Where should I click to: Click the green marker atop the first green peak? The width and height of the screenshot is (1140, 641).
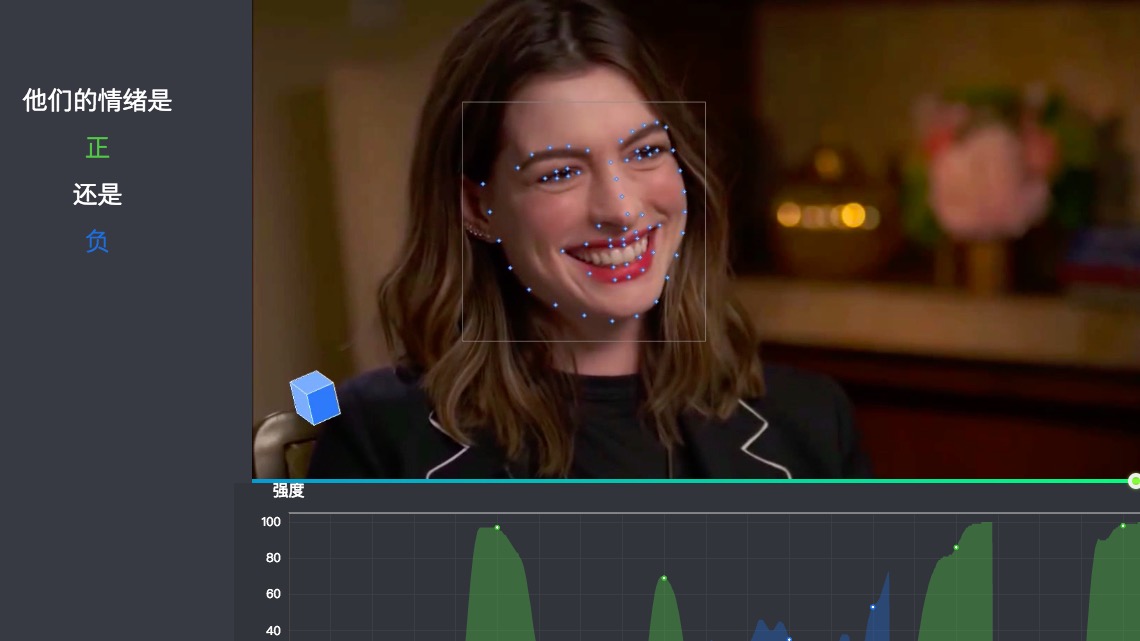pyautogui.click(x=497, y=528)
